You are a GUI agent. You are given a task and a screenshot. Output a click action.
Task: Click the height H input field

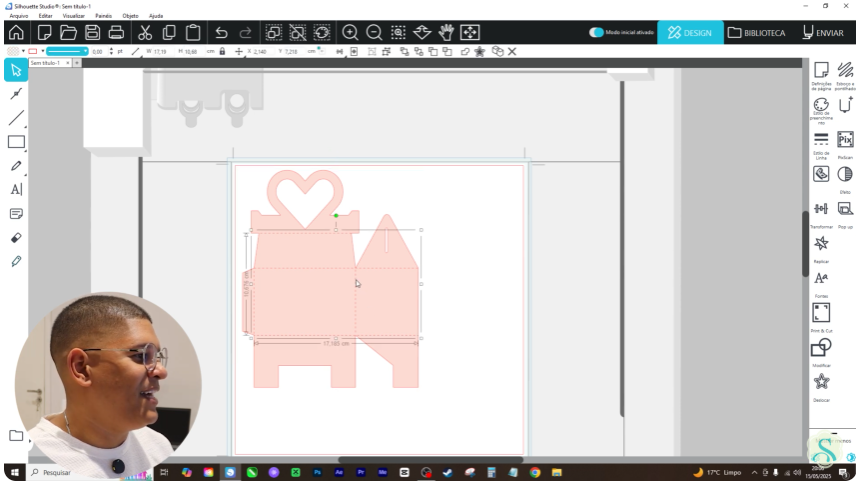[x=192, y=51]
